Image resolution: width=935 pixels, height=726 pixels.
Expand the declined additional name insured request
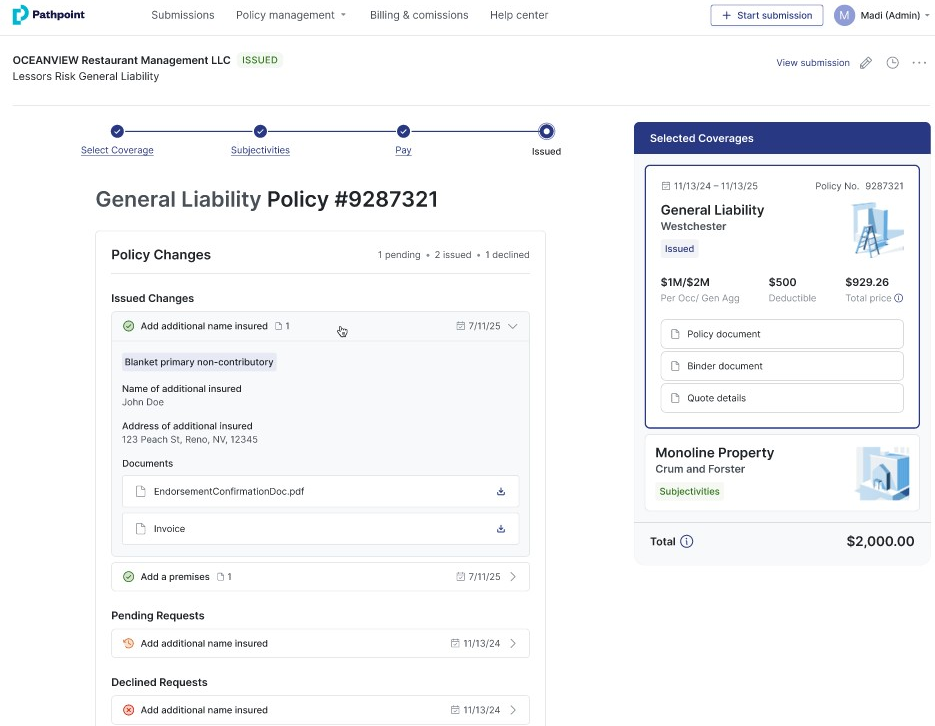coord(513,710)
